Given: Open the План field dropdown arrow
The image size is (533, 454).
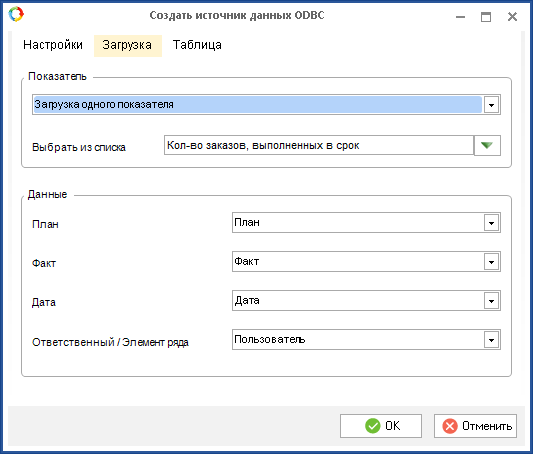Looking at the screenshot, I should click(491, 223).
